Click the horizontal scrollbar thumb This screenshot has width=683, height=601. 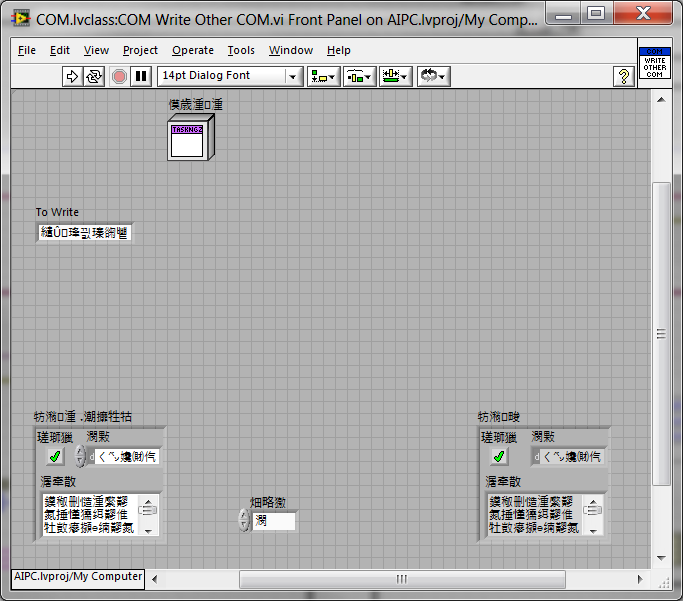[x=402, y=579]
